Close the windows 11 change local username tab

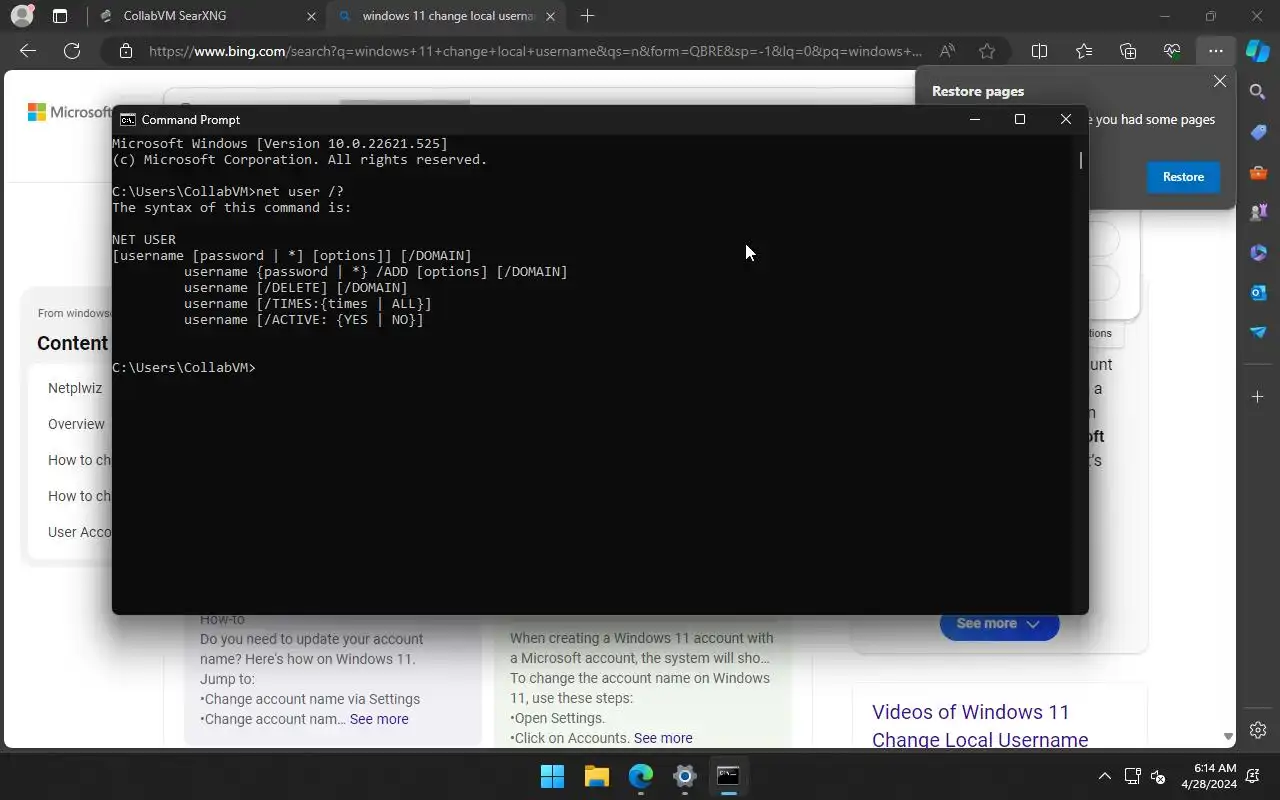tap(551, 16)
